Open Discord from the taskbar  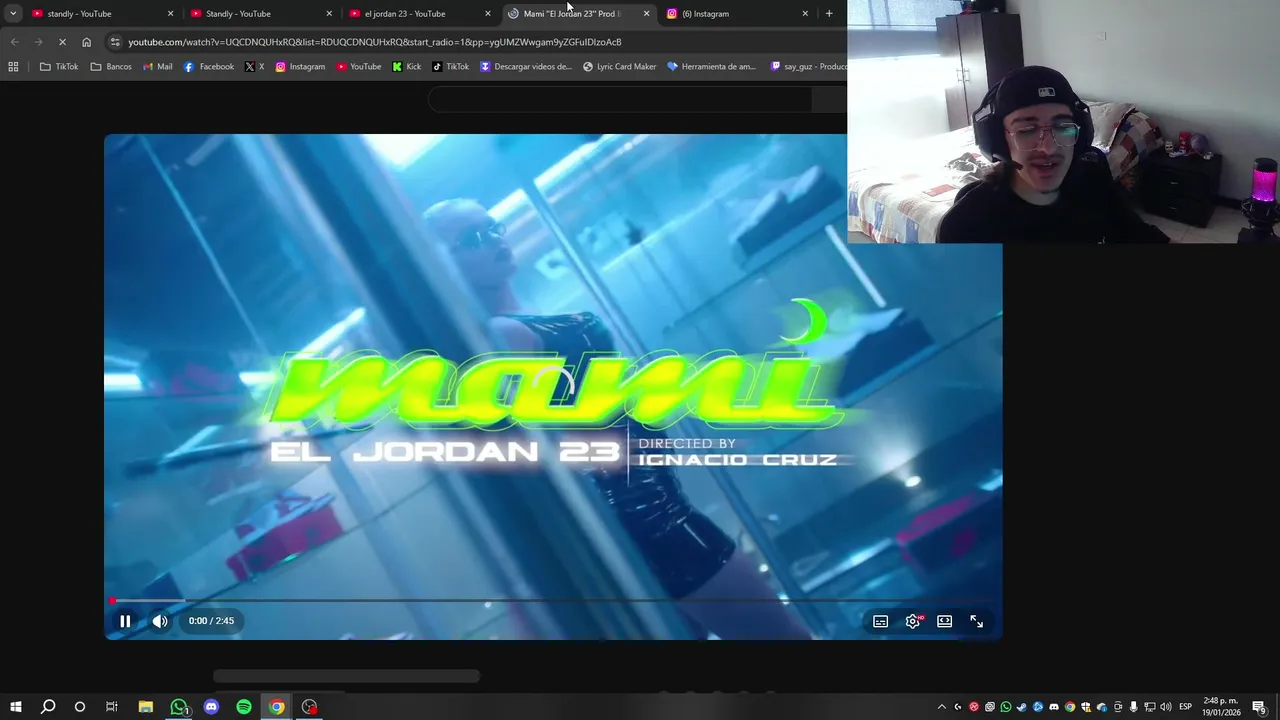[x=211, y=707]
